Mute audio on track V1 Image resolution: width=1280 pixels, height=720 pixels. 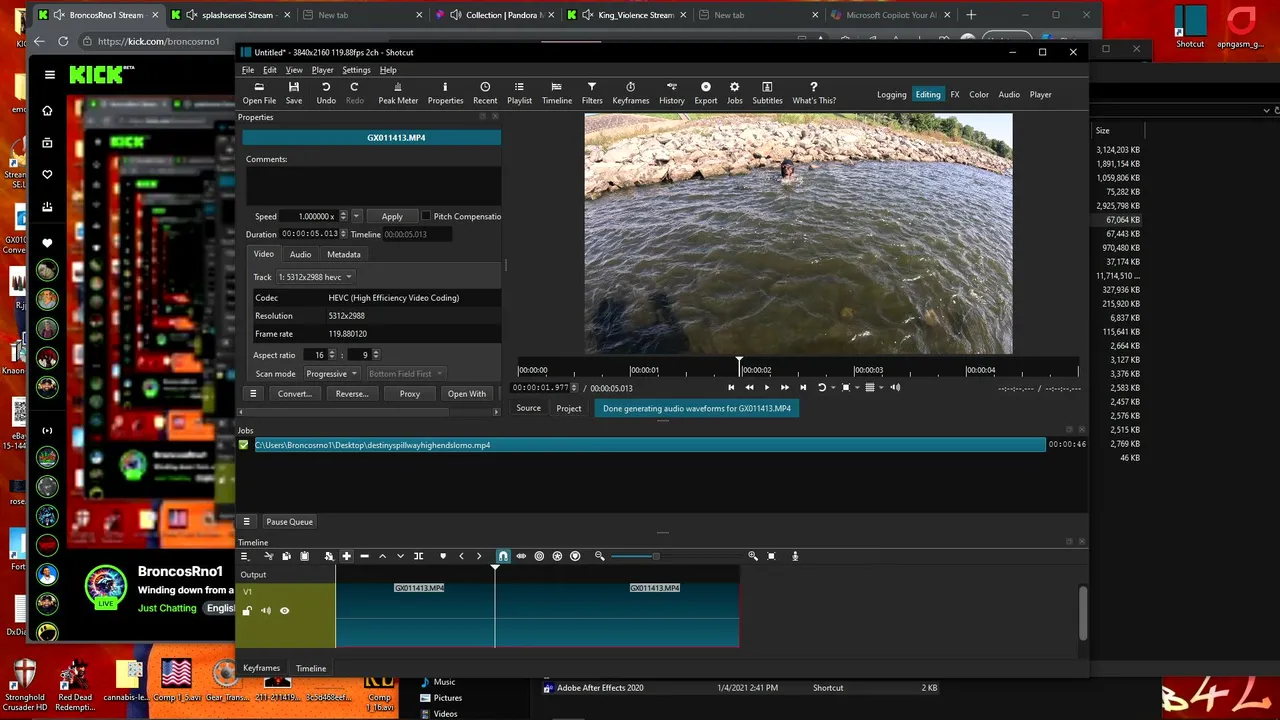pos(266,610)
